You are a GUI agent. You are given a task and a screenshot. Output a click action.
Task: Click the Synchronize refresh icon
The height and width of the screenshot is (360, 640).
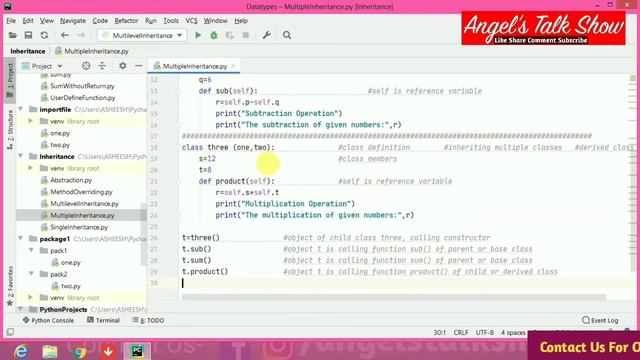point(44,36)
